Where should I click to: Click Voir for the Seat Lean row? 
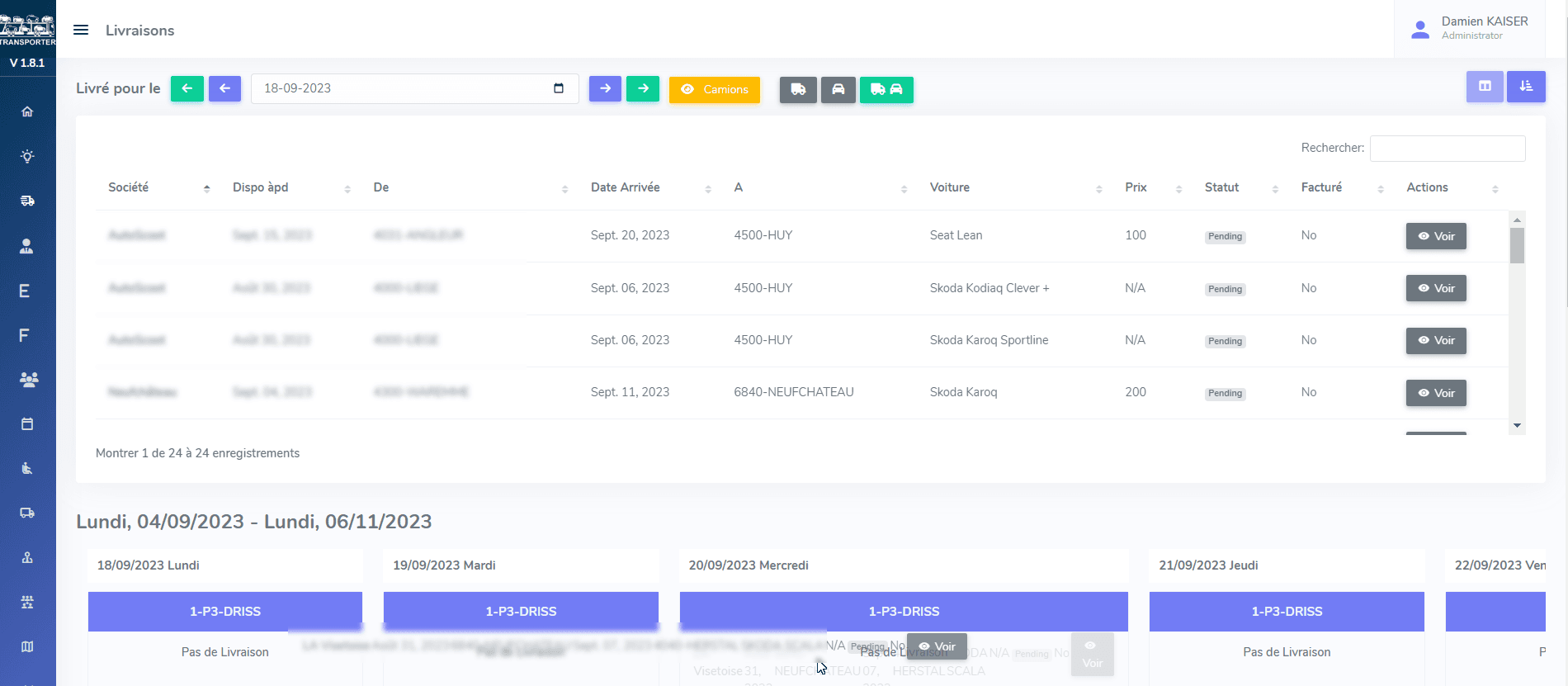(1436, 236)
